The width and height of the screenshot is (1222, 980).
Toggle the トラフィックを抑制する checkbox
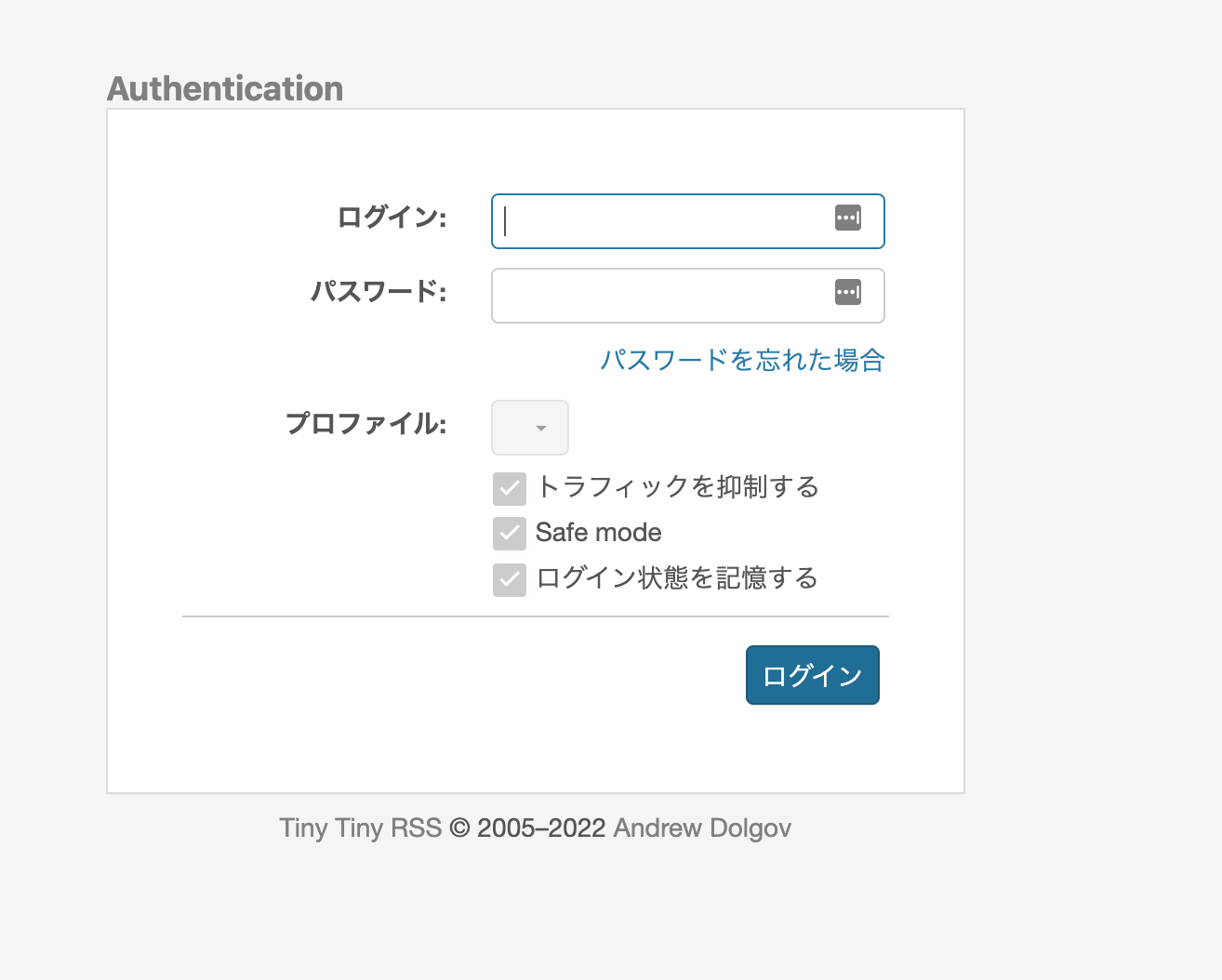tap(510, 488)
